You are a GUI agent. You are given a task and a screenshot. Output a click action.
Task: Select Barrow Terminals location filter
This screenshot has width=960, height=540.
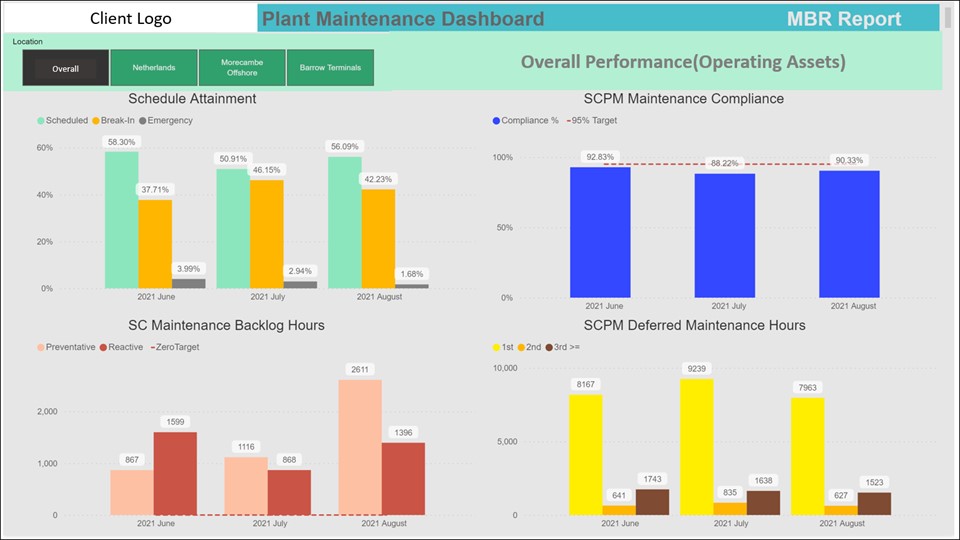[330, 68]
